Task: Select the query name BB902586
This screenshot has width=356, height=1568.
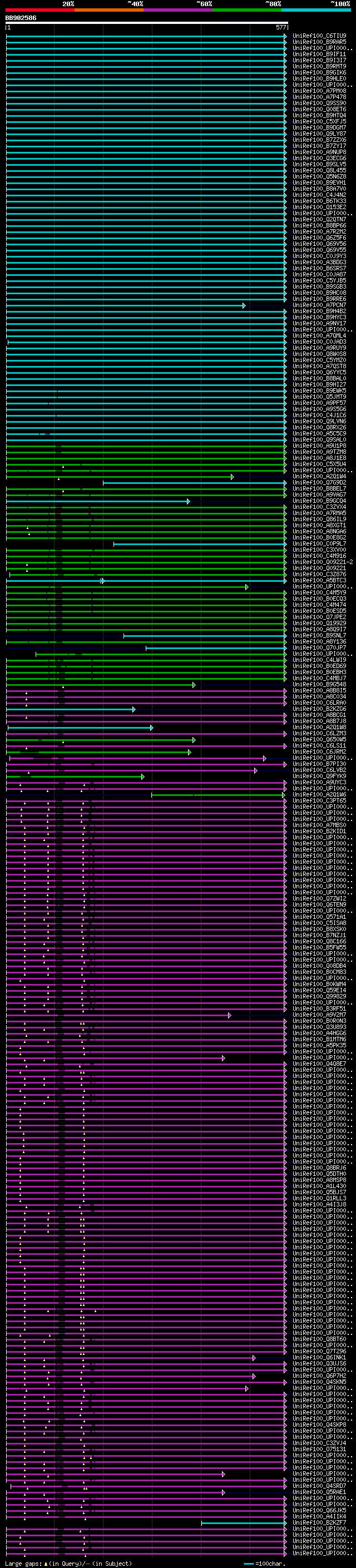Action: [x=21, y=18]
